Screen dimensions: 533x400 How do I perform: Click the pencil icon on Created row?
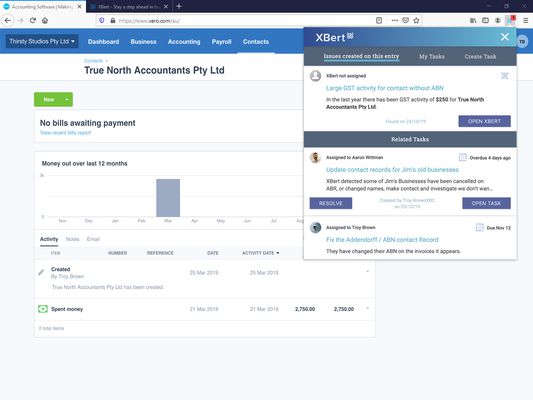pos(41,272)
